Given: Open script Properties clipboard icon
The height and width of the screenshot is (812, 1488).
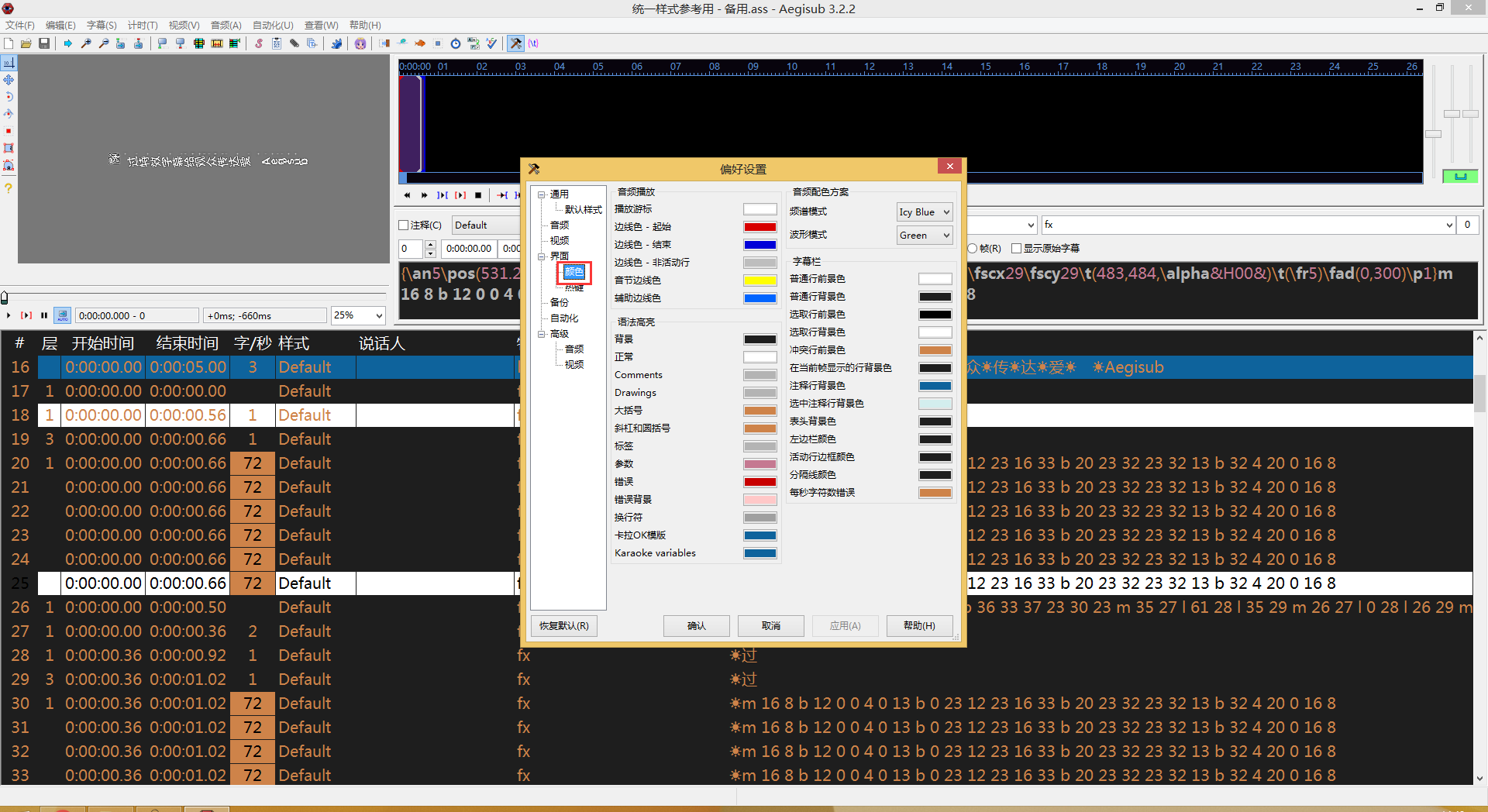Looking at the screenshot, I should click(x=277, y=43).
